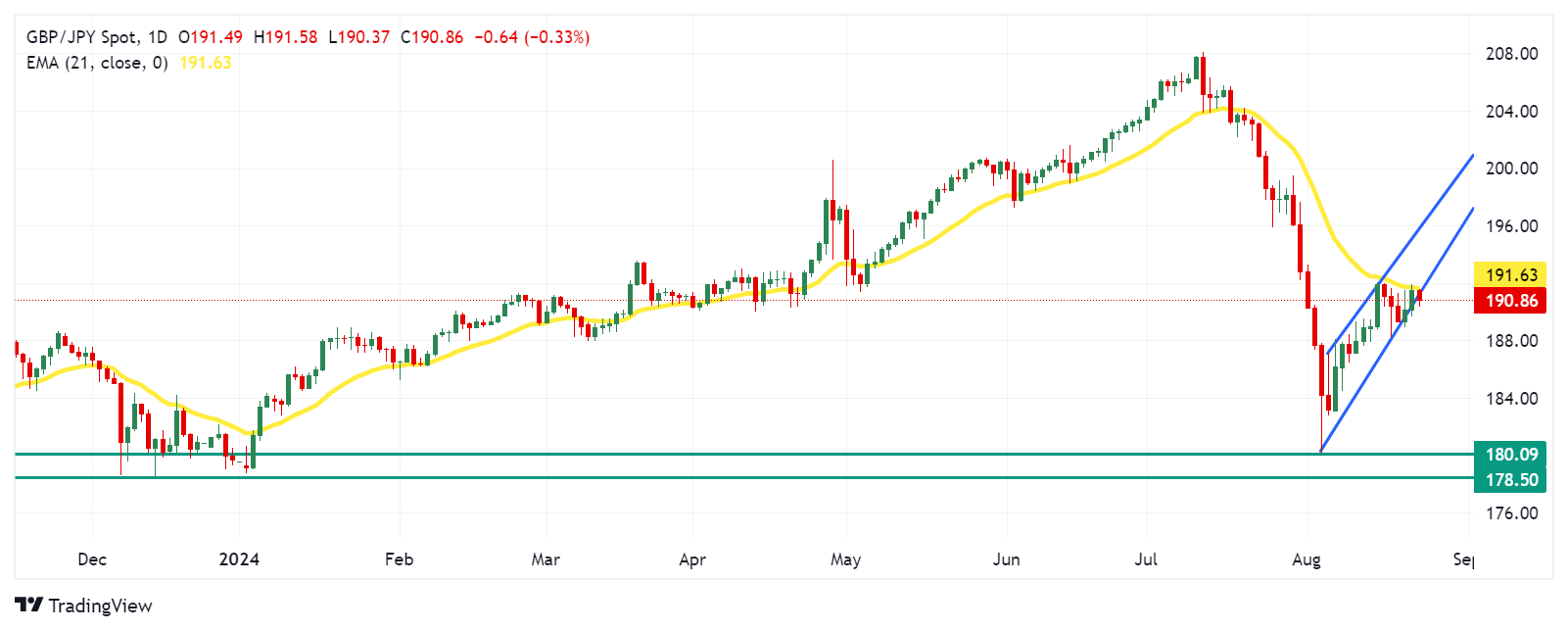Click the green 178.50 price level tag
The height and width of the screenshot is (631, 1568).
1509,479
